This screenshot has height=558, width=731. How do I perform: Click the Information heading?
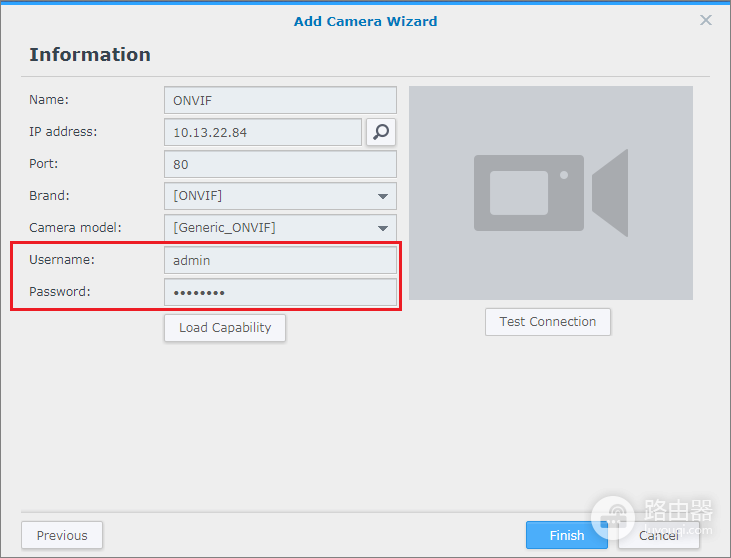tap(90, 55)
